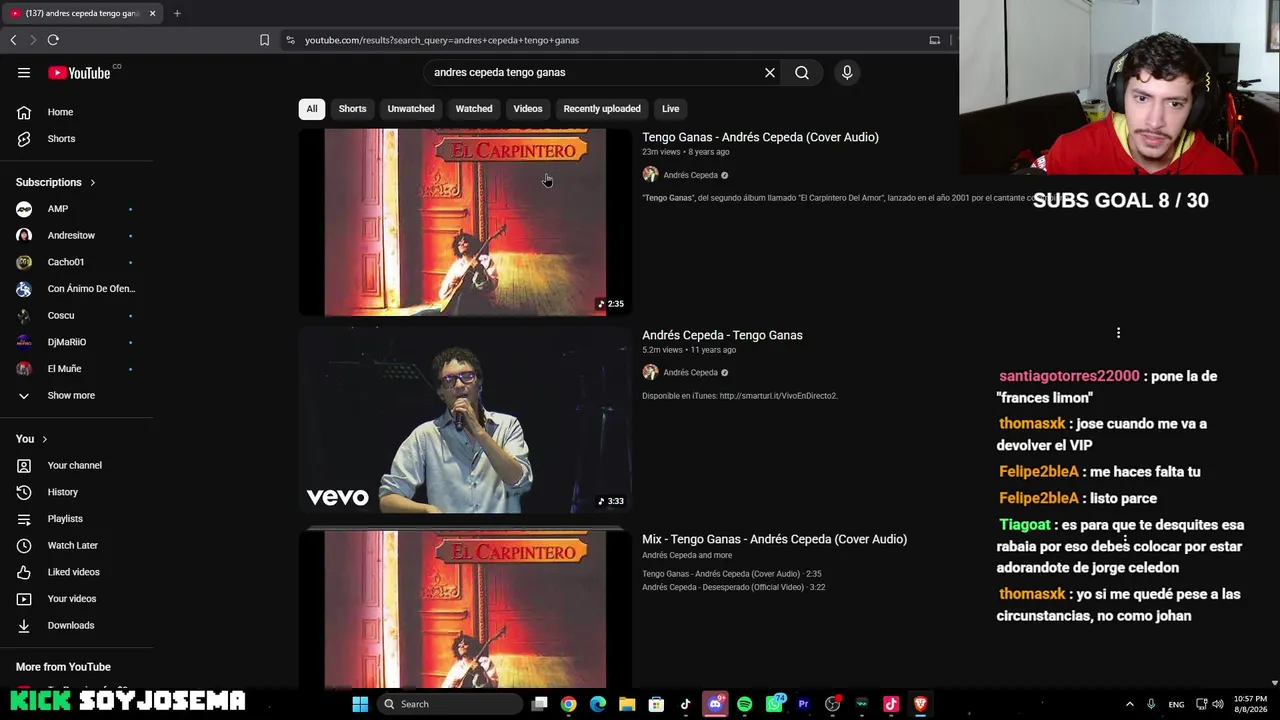Play the Tengo Ganas Cover Audio thumbnail
The width and height of the screenshot is (1280, 720).
[x=465, y=222]
